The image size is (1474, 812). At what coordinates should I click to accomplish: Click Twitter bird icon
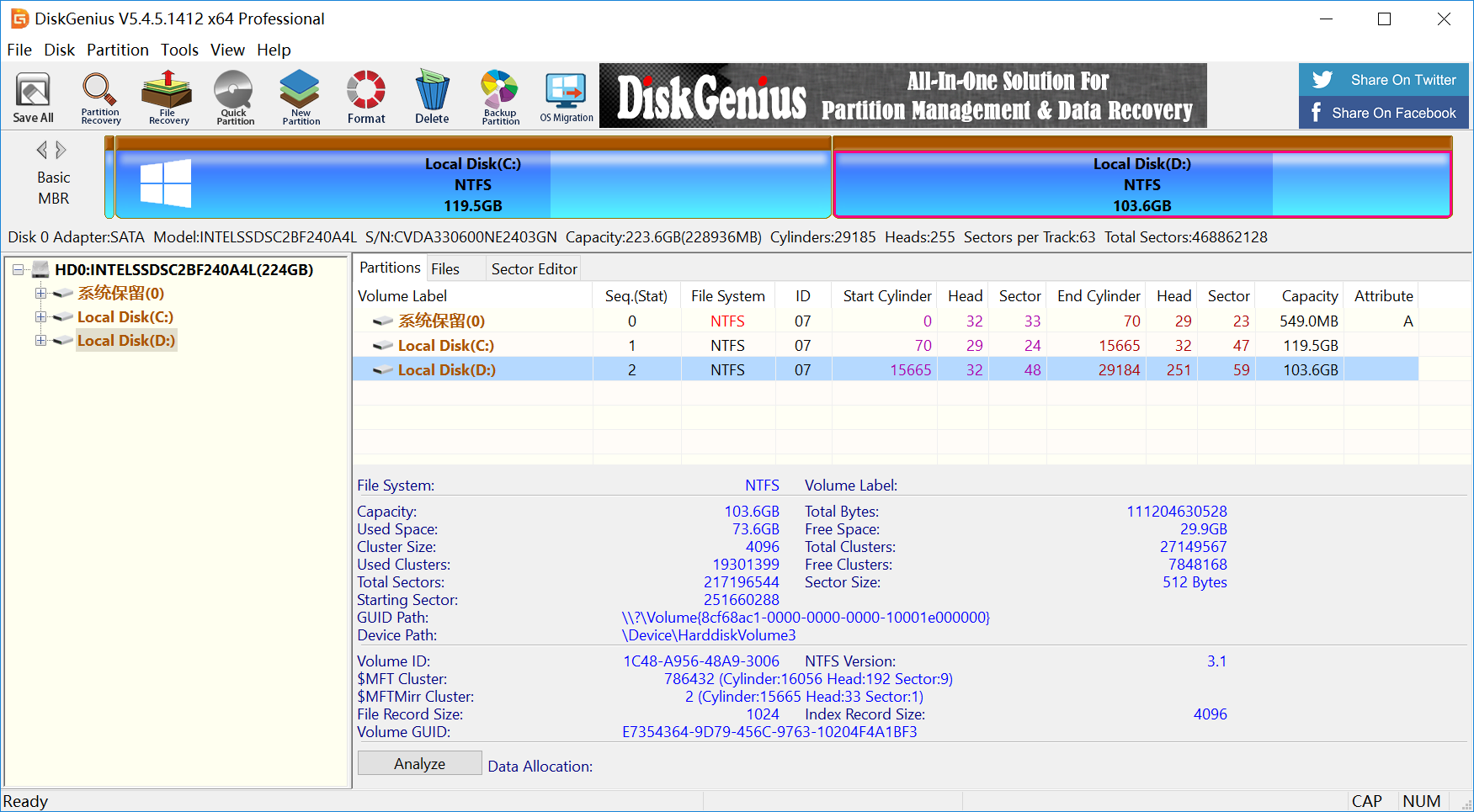[x=1322, y=79]
